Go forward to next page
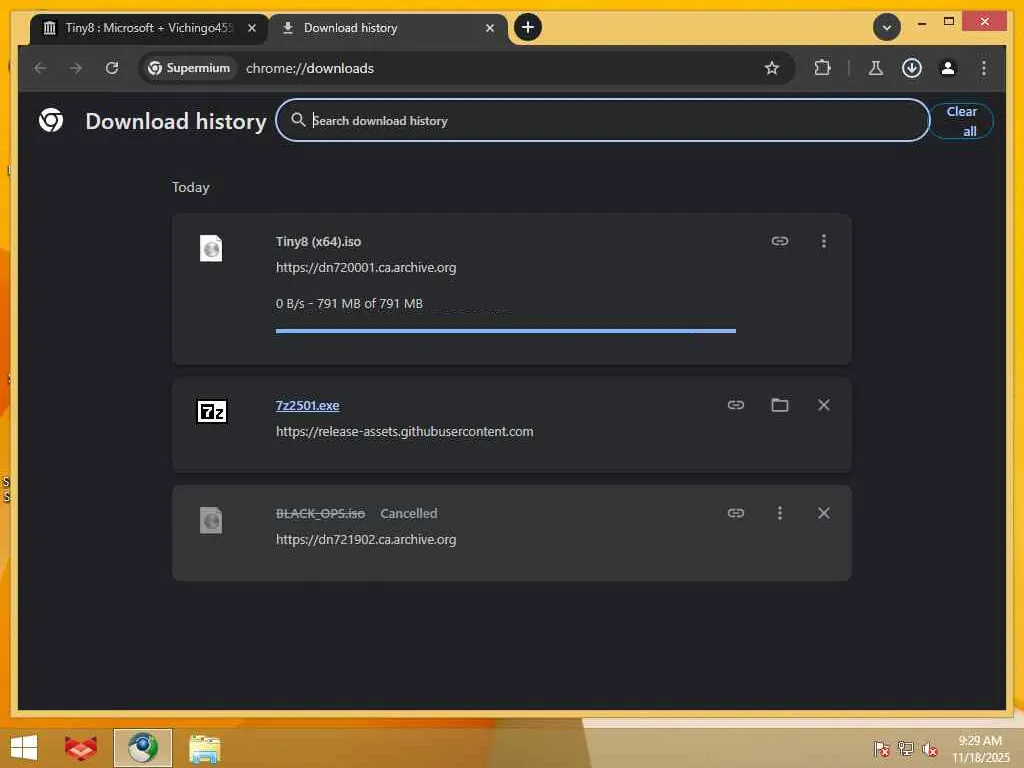The height and width of the screenshot is (768, 1024). pyautogui.click(x=76, y=68)
